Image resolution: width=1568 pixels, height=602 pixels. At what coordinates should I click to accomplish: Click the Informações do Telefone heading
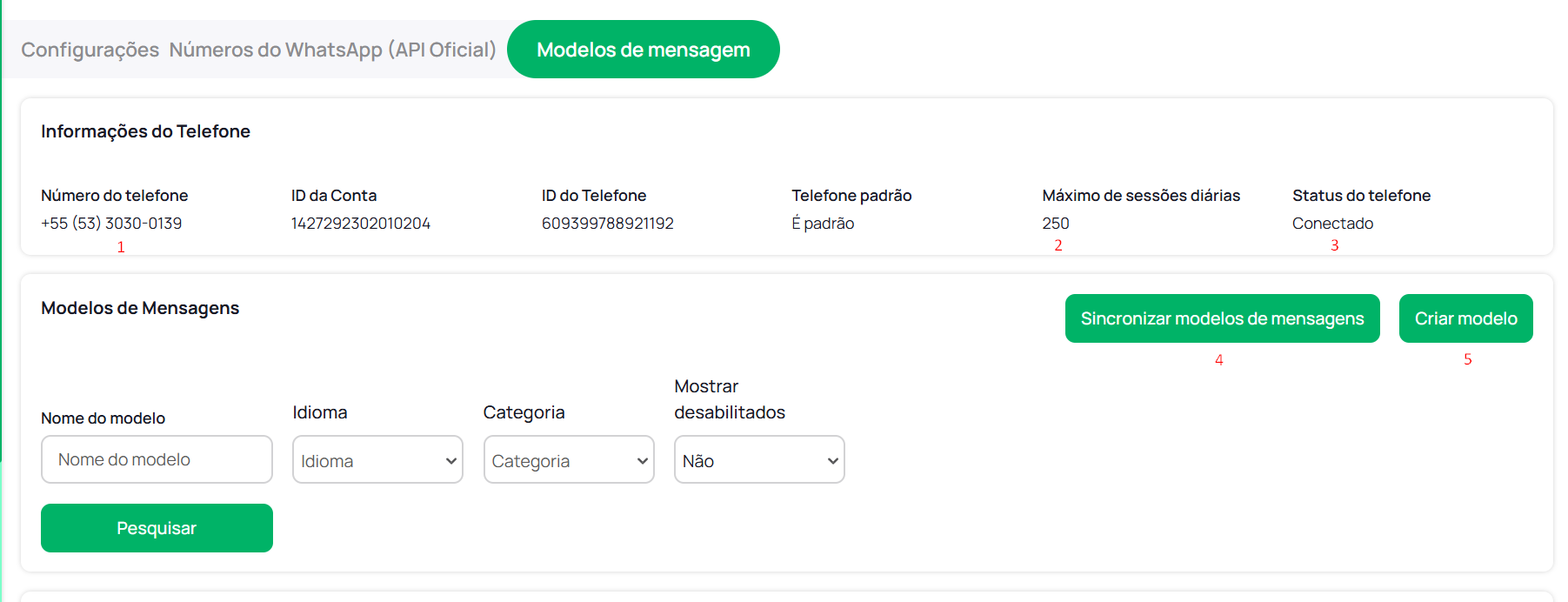(x=145, y=131)
